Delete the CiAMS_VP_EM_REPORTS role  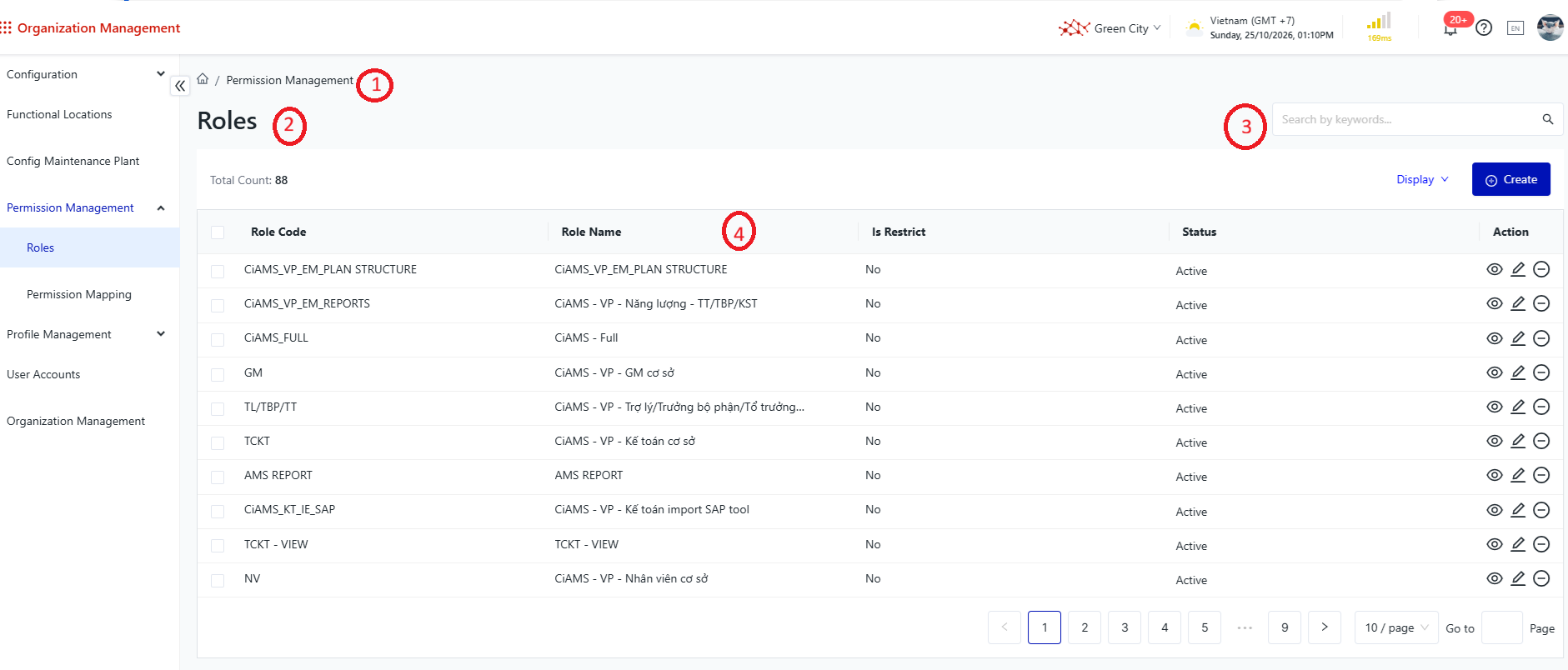1541,303
